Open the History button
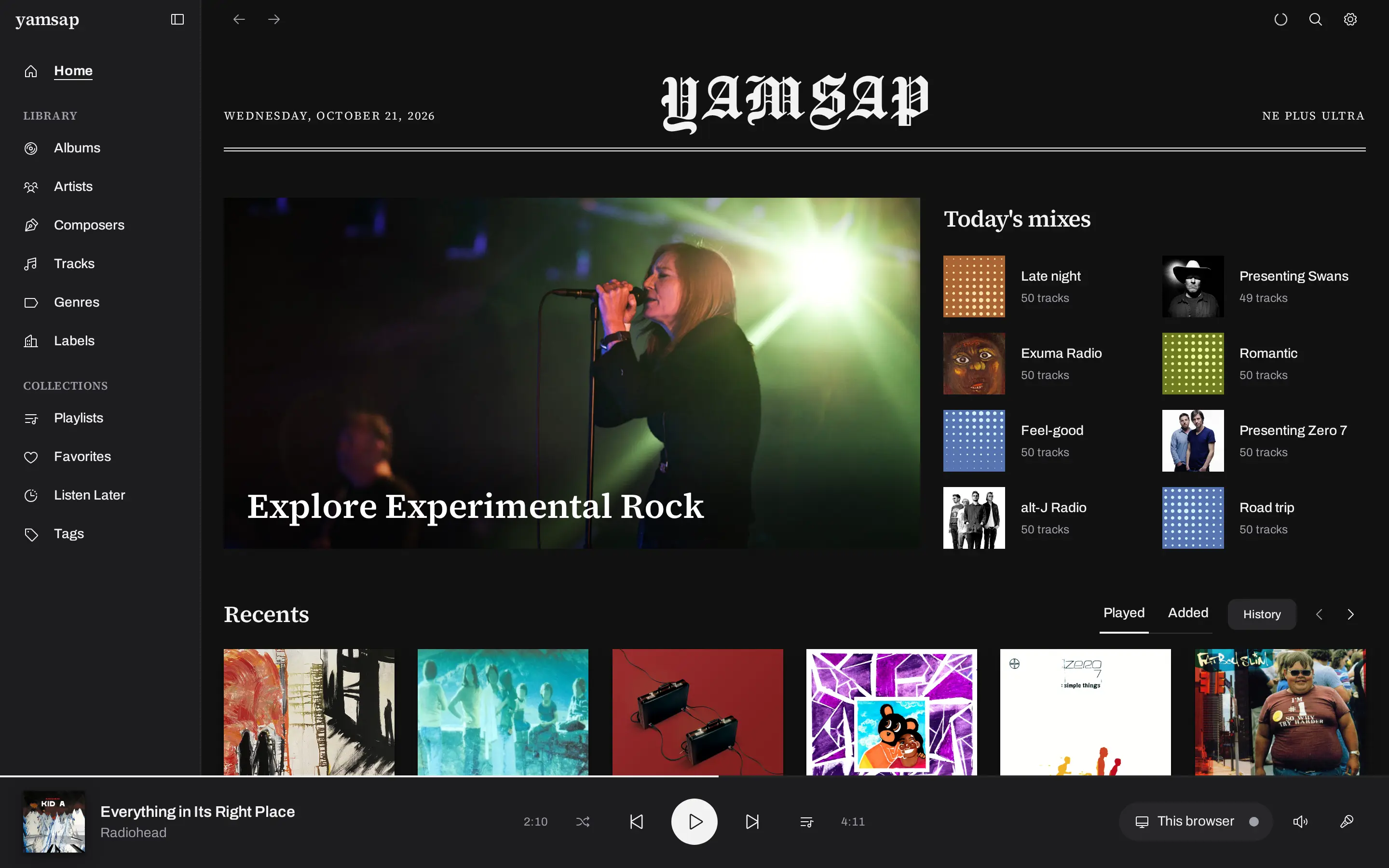The height and width of the screenshot is (868, 1389). pyautogui.click(x=1262, y=614)
